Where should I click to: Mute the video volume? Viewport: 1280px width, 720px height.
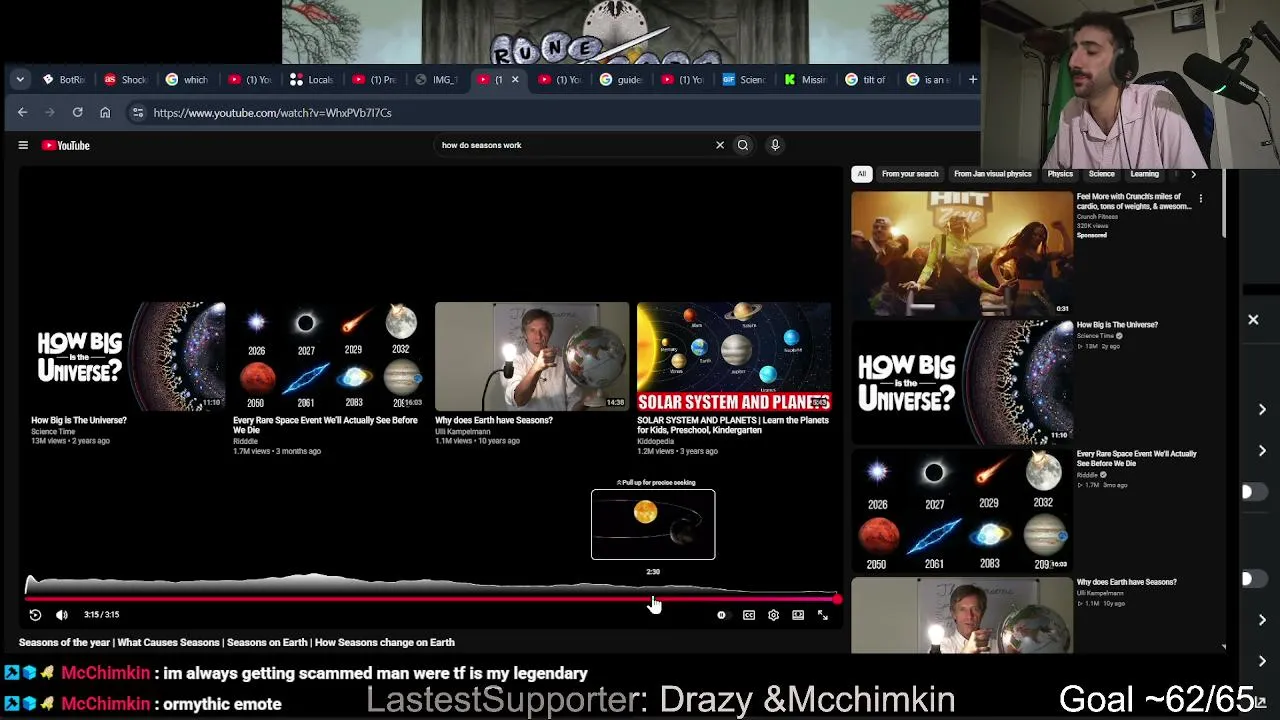click(62, 615)
